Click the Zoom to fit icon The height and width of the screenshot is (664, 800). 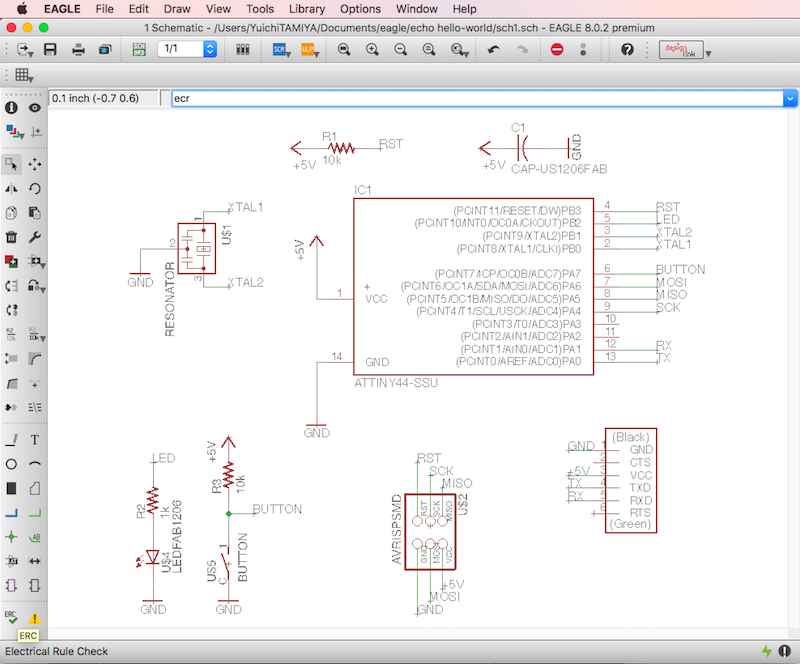point(344,50)
